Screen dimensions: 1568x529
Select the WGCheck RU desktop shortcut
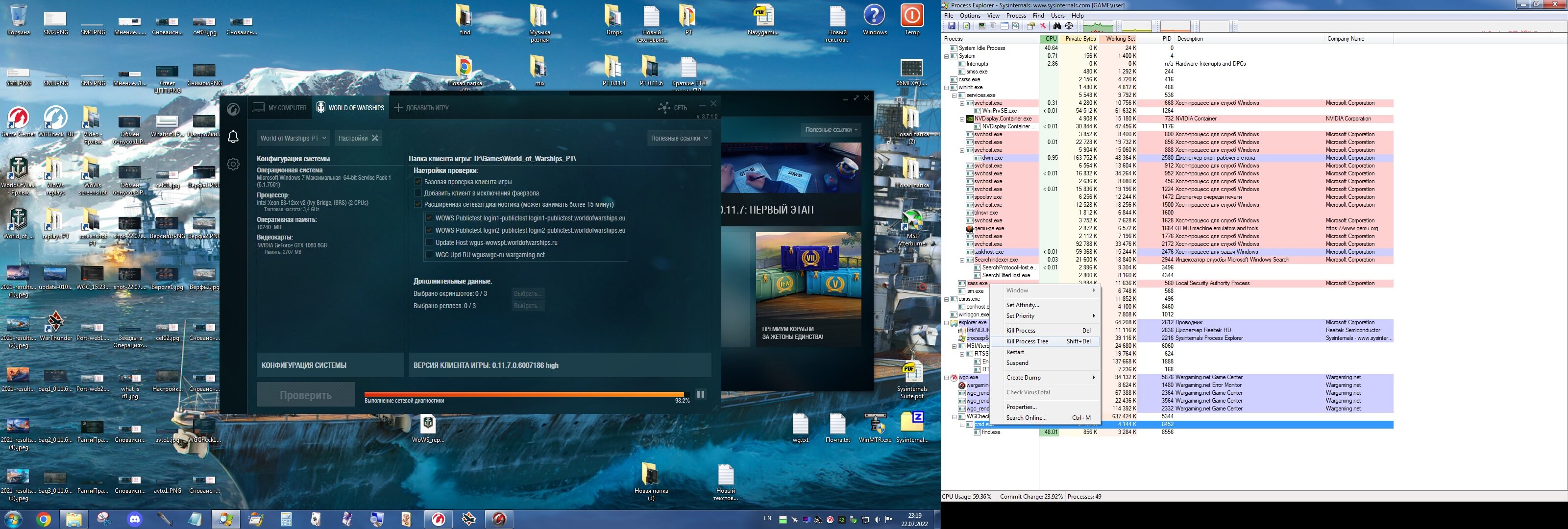55,122
